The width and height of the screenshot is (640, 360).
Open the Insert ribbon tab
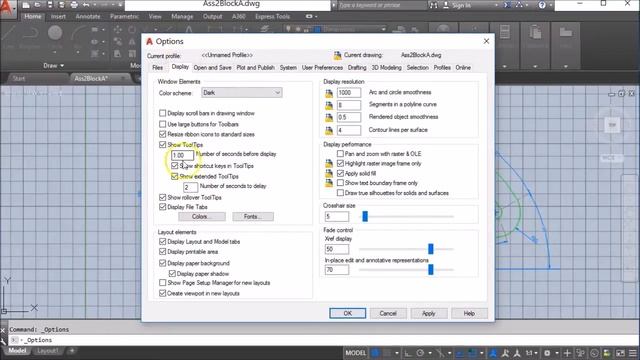[58, 17]
